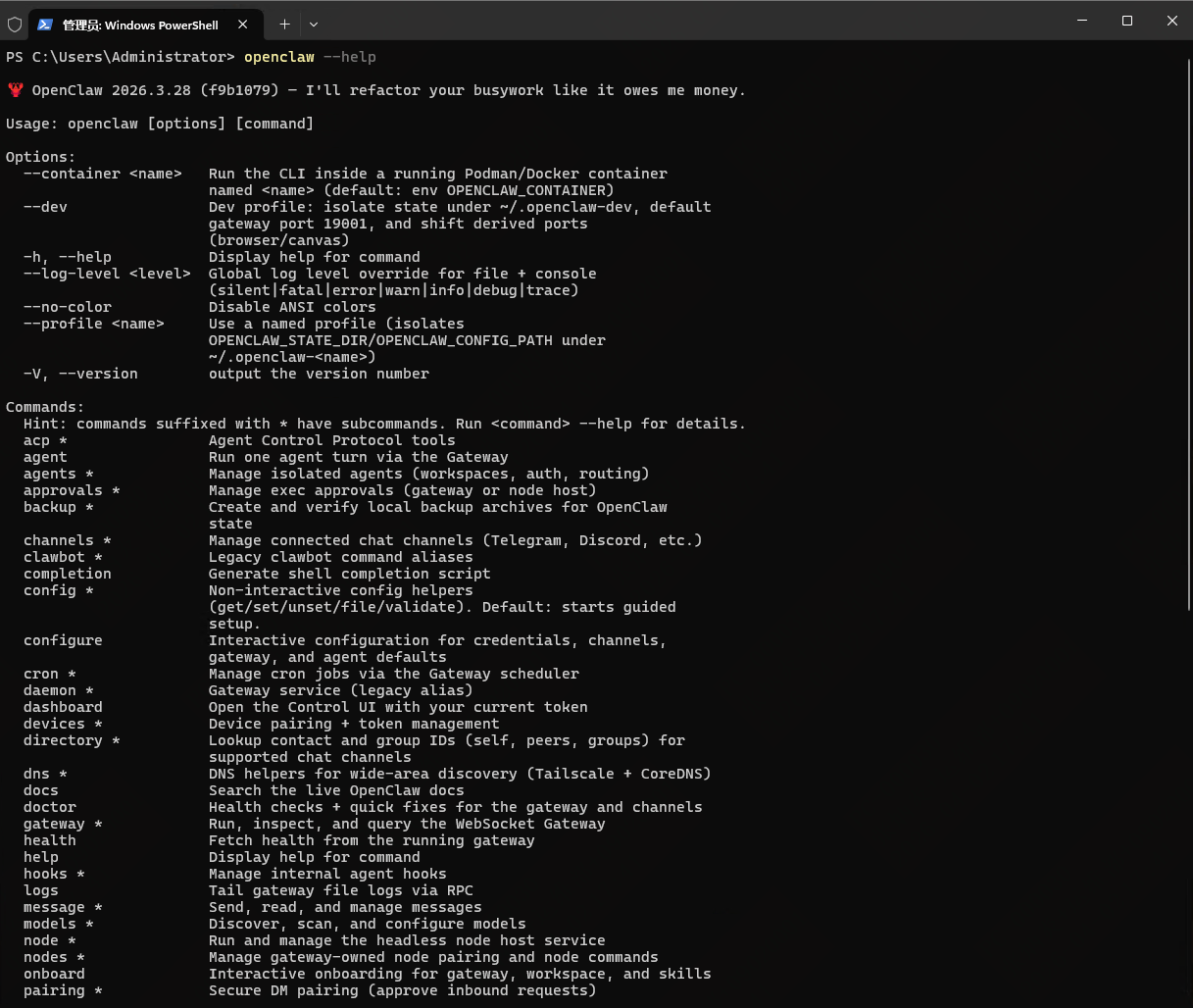Click the 'logs' command
Viewport: 1193px width, 1008px height.
coord(41,890)
